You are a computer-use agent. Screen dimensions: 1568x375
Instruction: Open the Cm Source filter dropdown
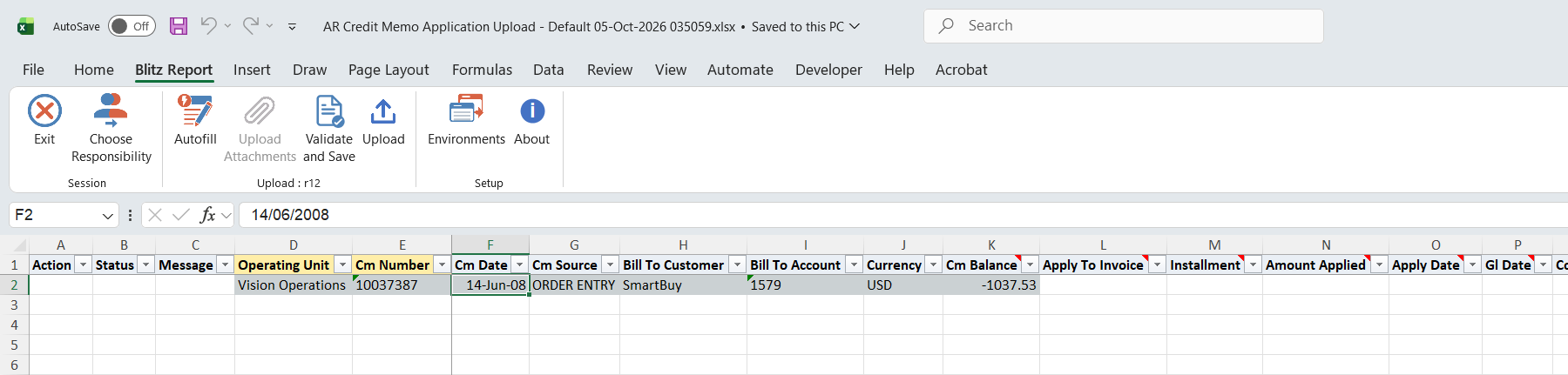(x=610, y=265)
